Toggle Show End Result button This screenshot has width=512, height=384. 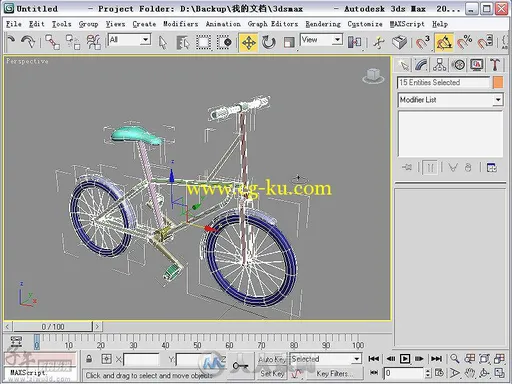(x=430, y=167)
